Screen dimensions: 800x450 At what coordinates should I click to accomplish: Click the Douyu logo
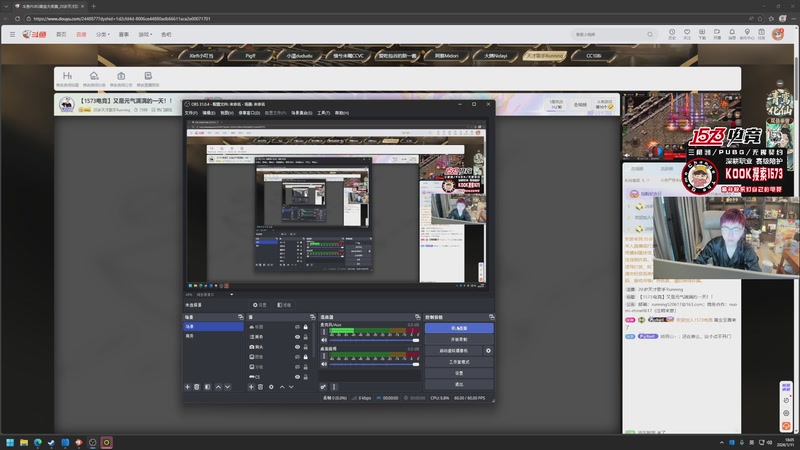coord(34,34)
